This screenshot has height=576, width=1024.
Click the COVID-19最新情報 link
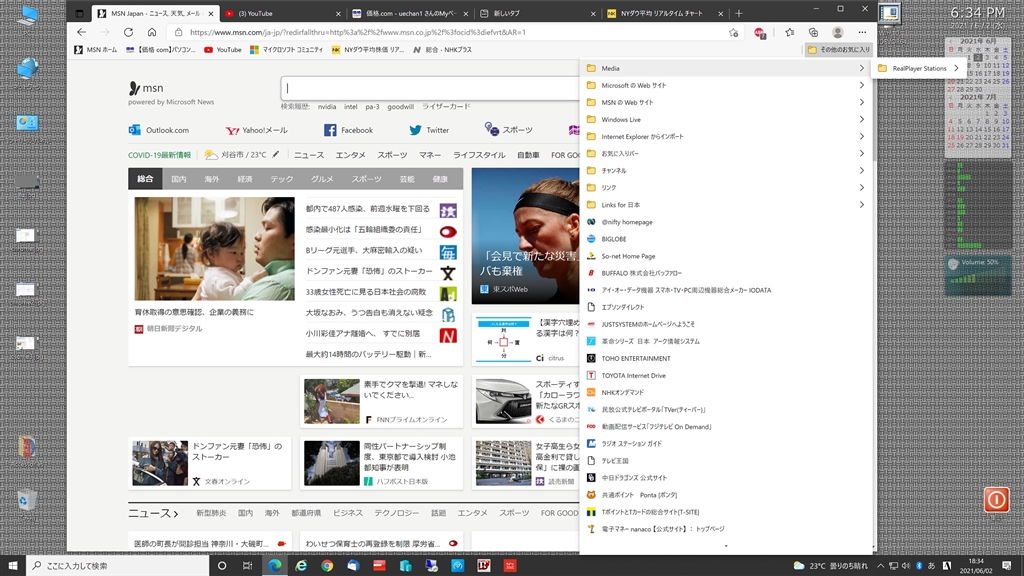pos(159,155)
